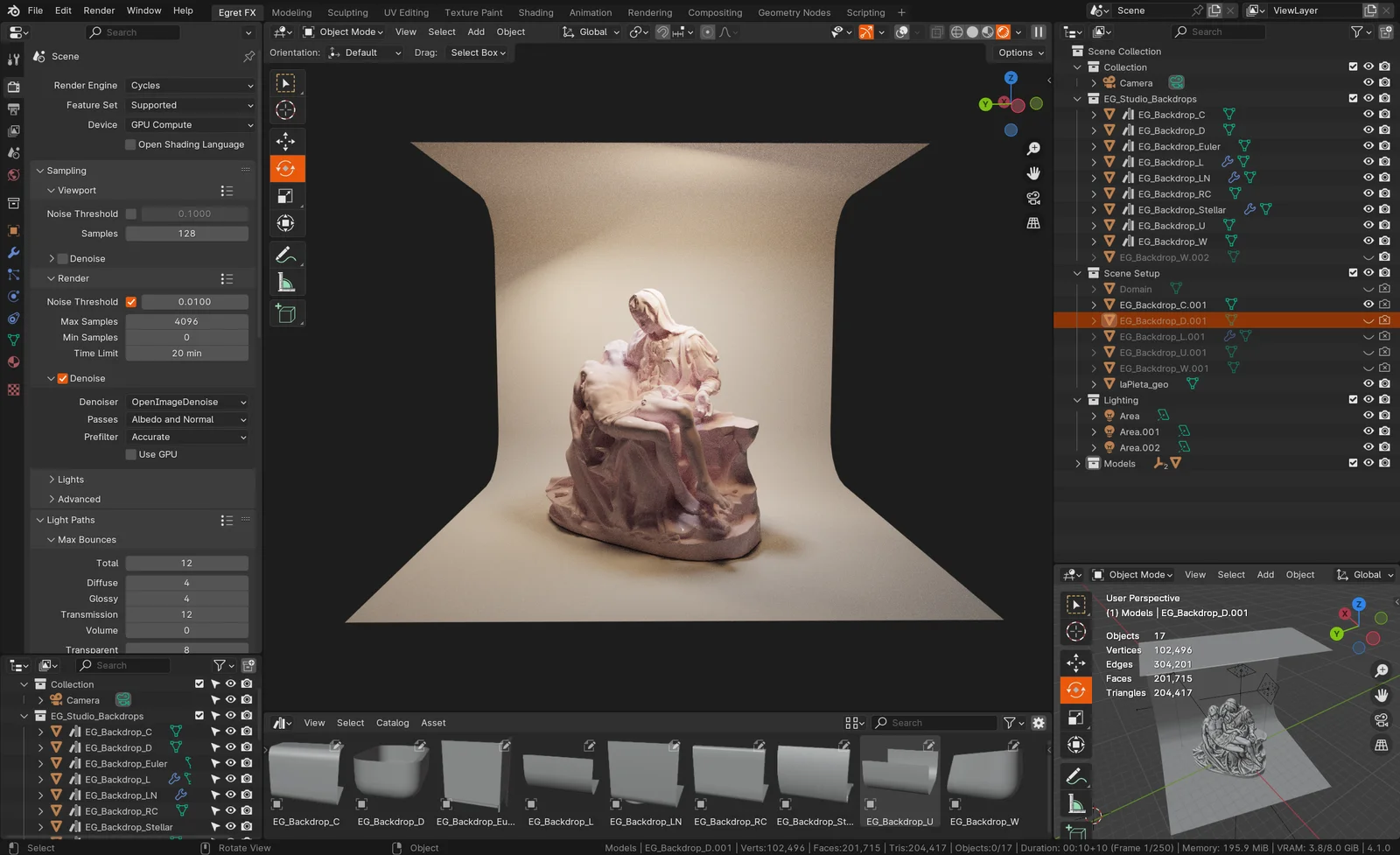The width and height of the screenshot is (1400, 855).
Task: Open the Render Engine dropdown showing Cycles
Action: [190, 85]
